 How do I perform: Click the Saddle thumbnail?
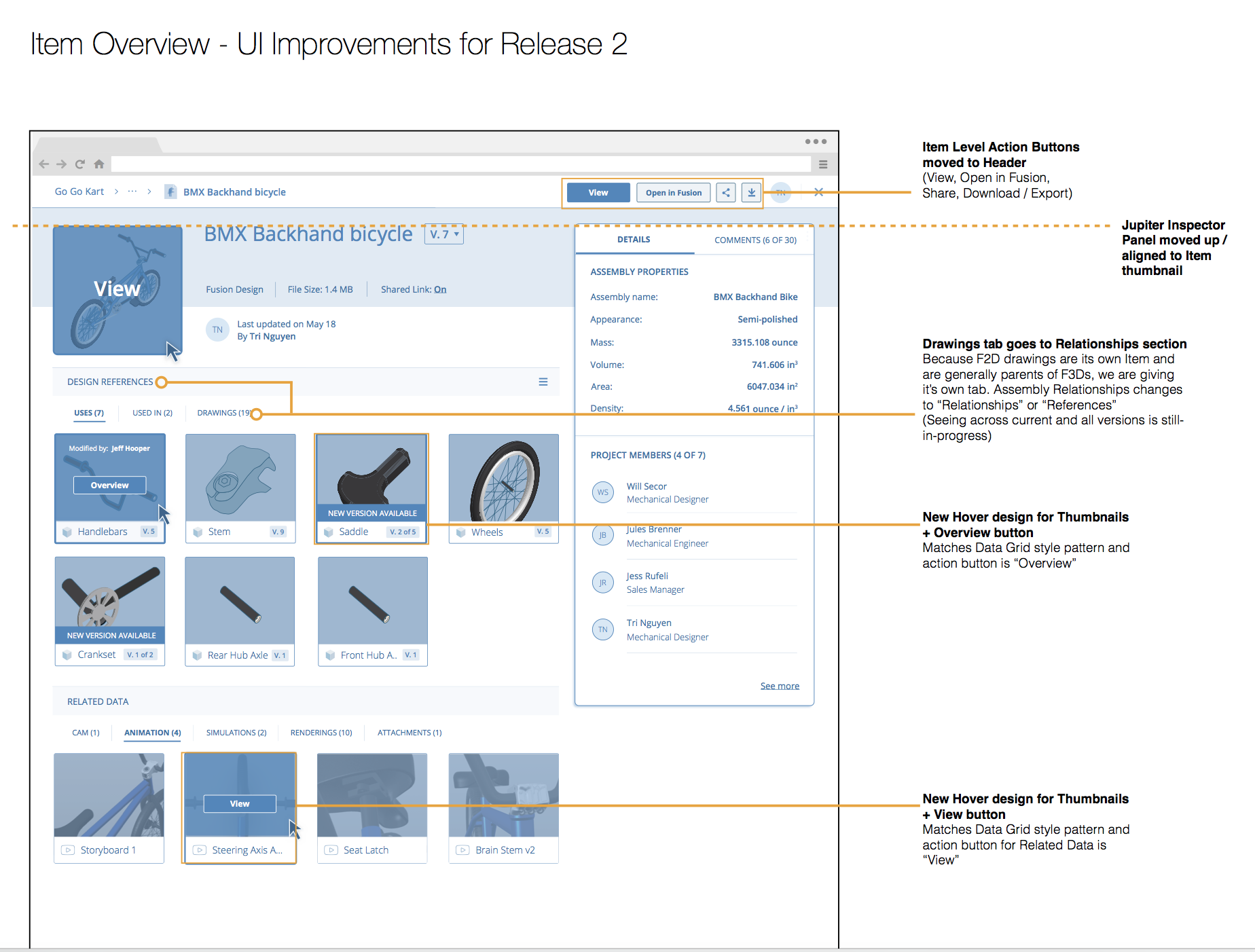pyautogui.click(x=372, y=488)
